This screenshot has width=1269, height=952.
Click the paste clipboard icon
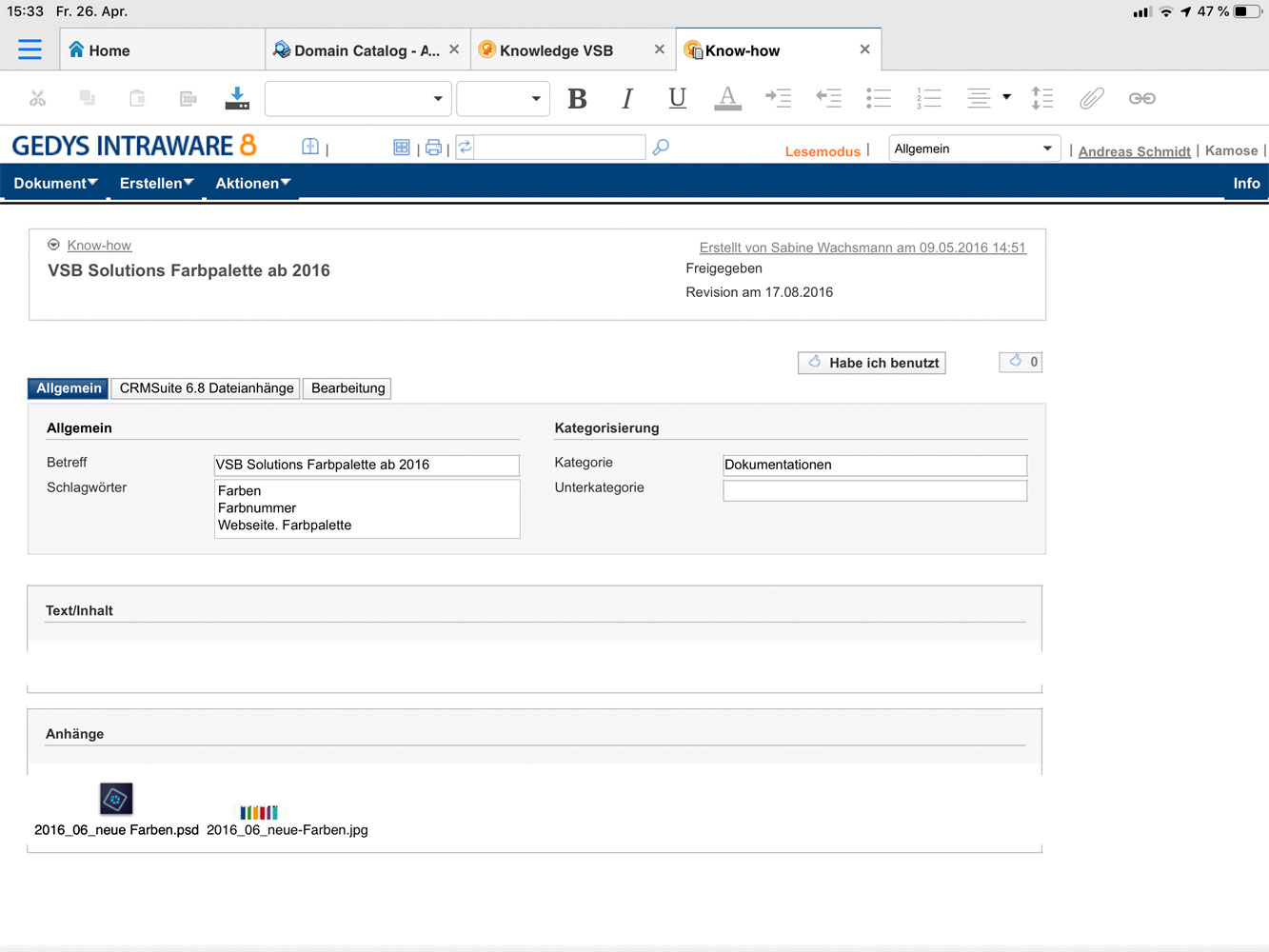[x=137, y=98]
